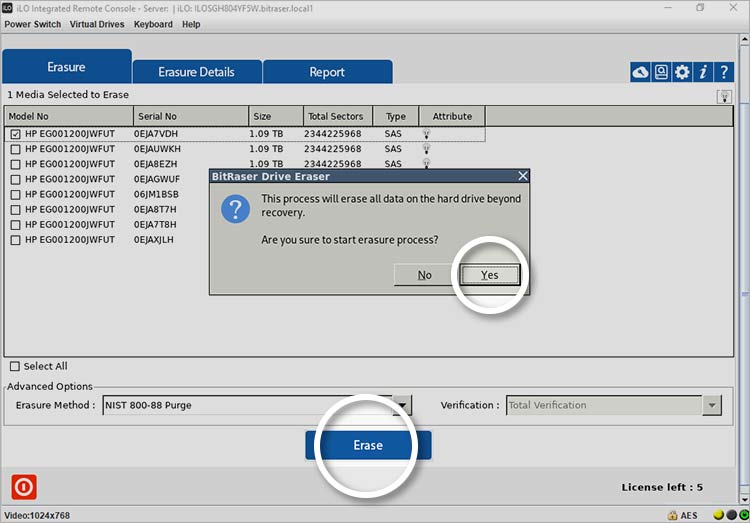Check drive with serial 0EJA8EZH
The height and width of the screenshot is (523, 750).
(x=15, y=165)
